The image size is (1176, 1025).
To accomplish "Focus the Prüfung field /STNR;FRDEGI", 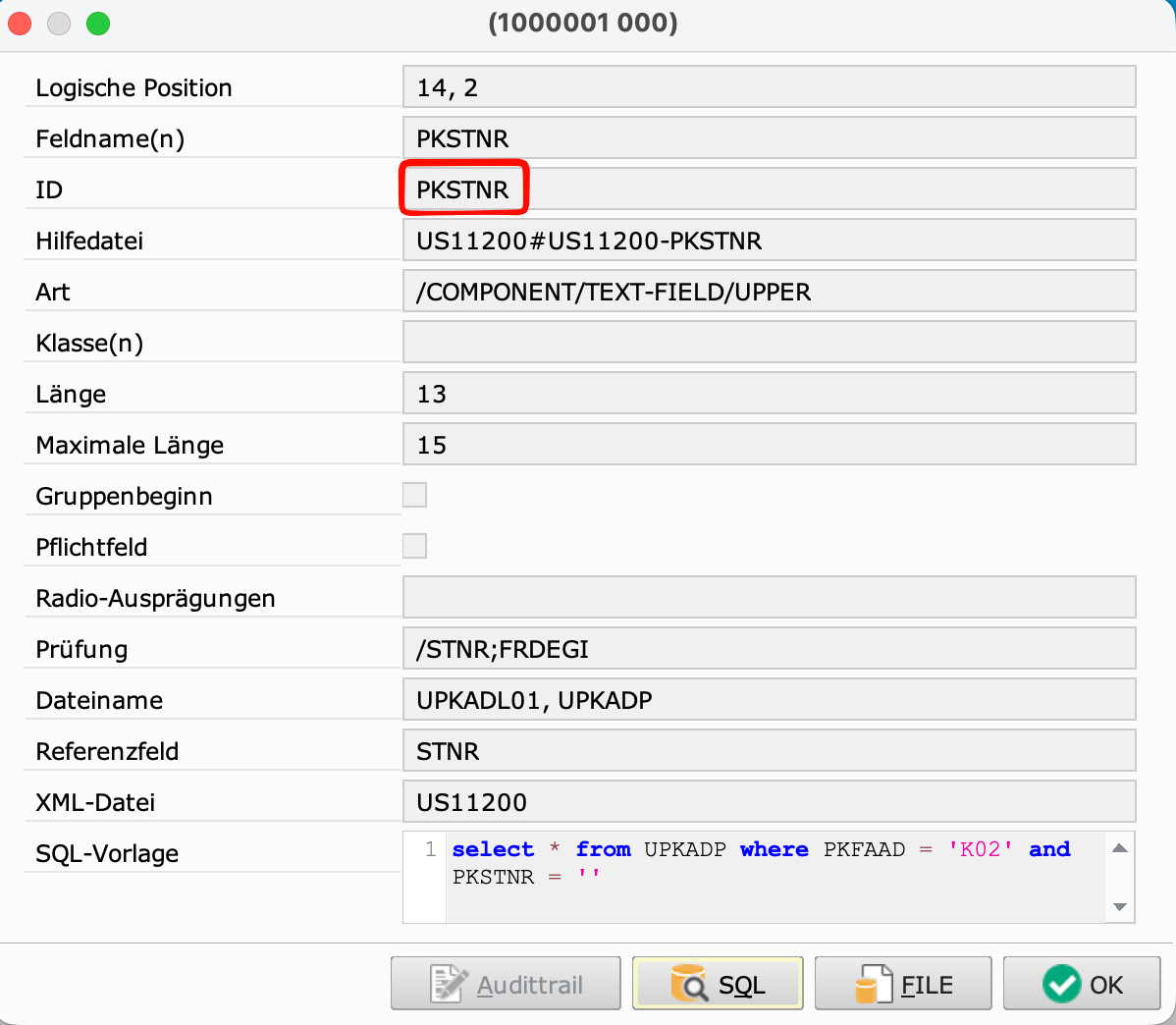I will coord(768,649).
